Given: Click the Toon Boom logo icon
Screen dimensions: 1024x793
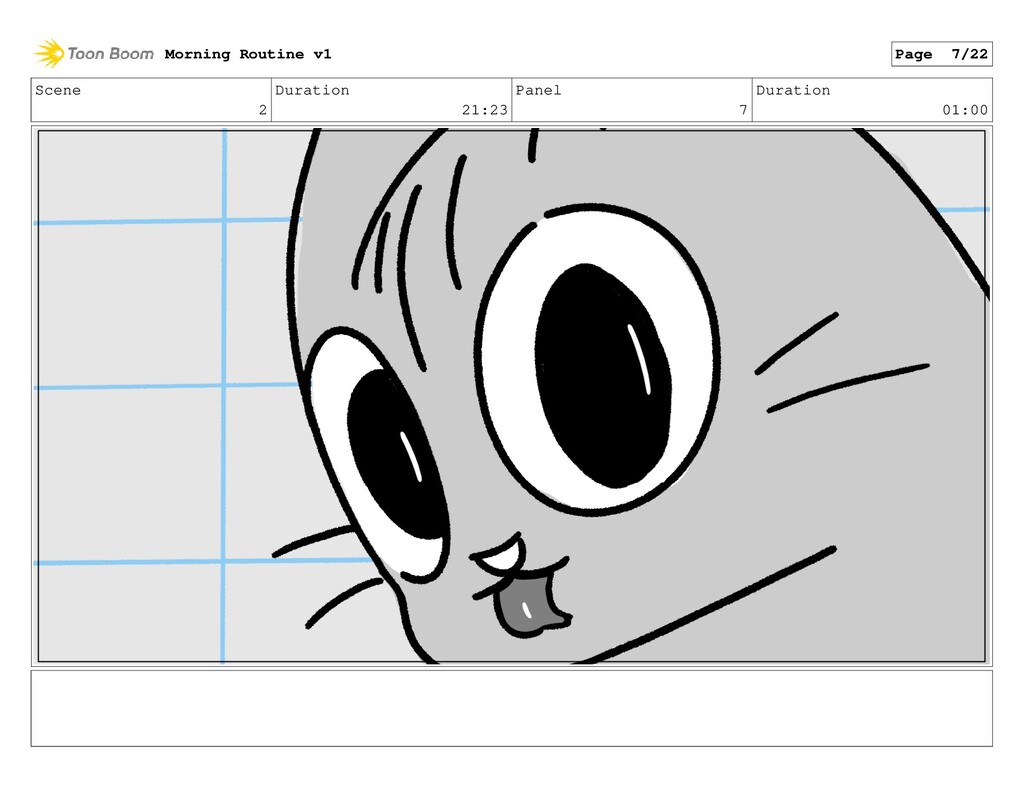Looking at the screenshot, I should (49, 54).
